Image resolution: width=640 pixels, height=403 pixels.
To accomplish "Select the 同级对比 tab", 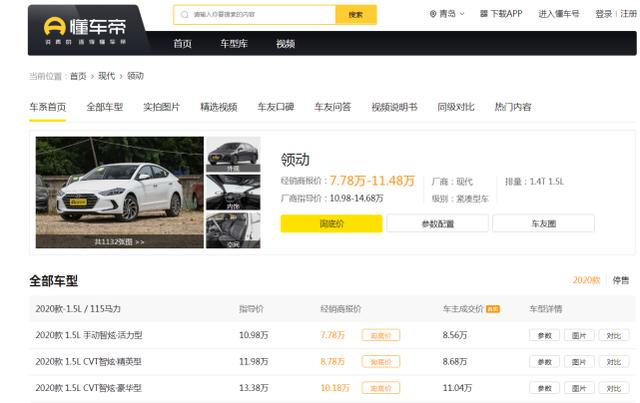I will click(456, 107).
